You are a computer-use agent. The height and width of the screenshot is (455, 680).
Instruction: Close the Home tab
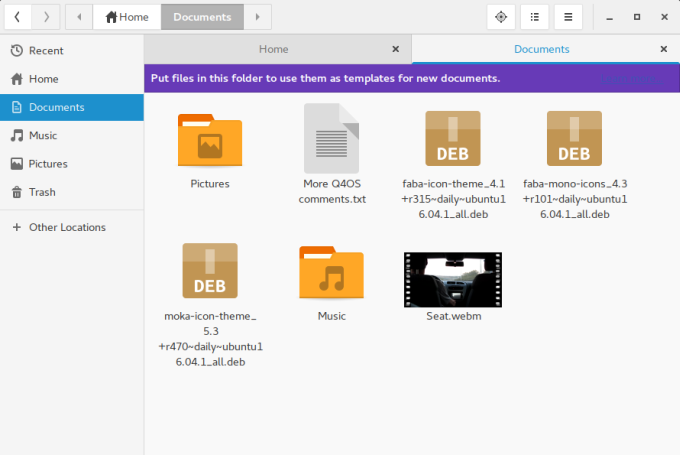pos(396,49)
